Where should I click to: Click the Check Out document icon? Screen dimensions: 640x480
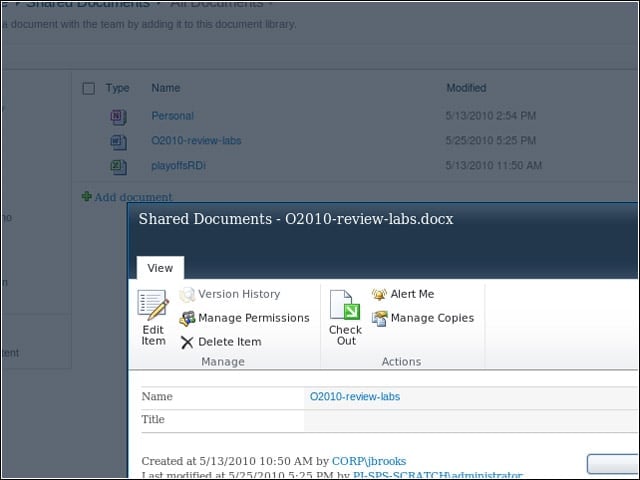[345, 304]
